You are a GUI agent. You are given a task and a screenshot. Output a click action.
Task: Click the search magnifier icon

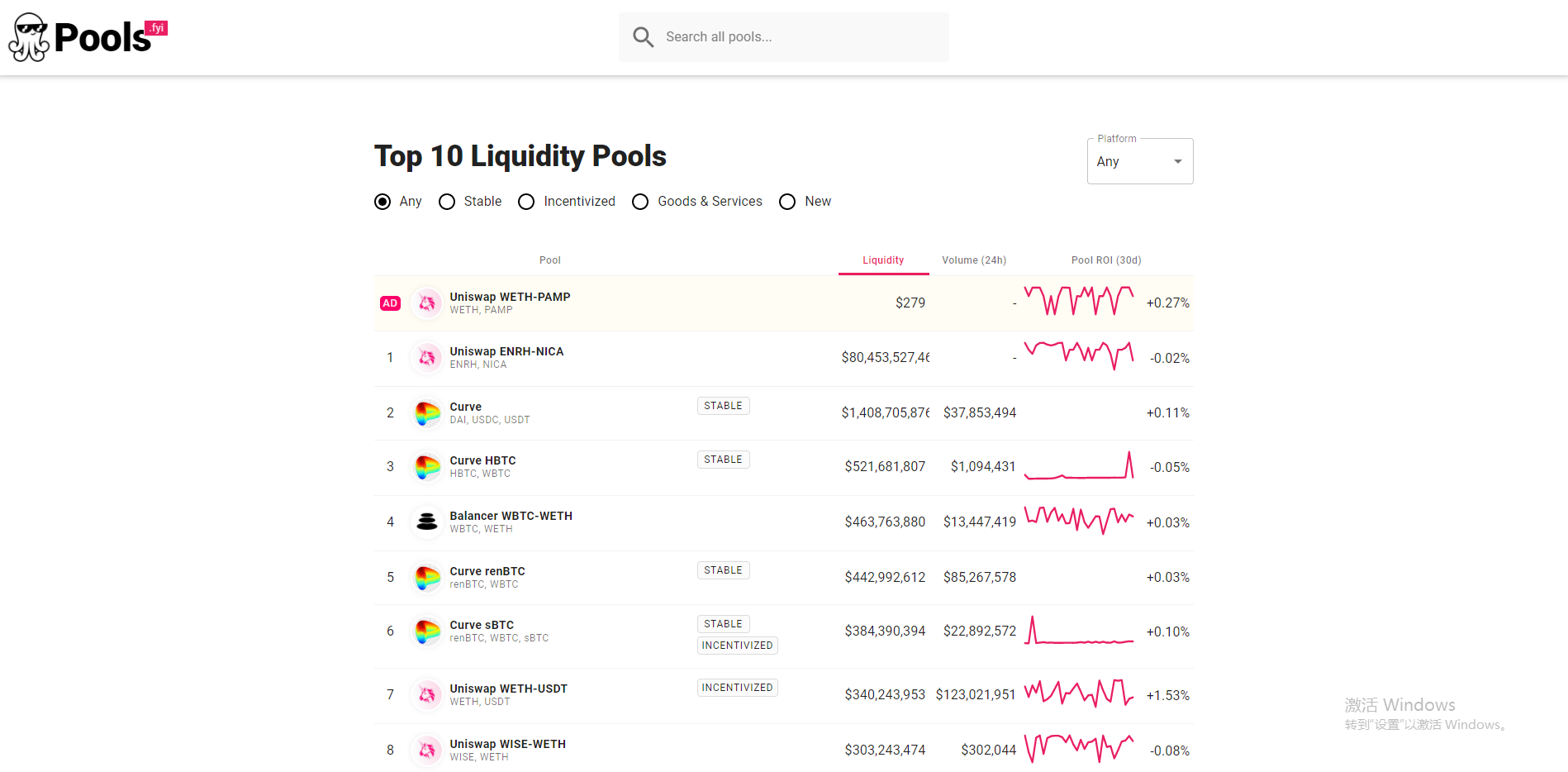tap(643, 37)
